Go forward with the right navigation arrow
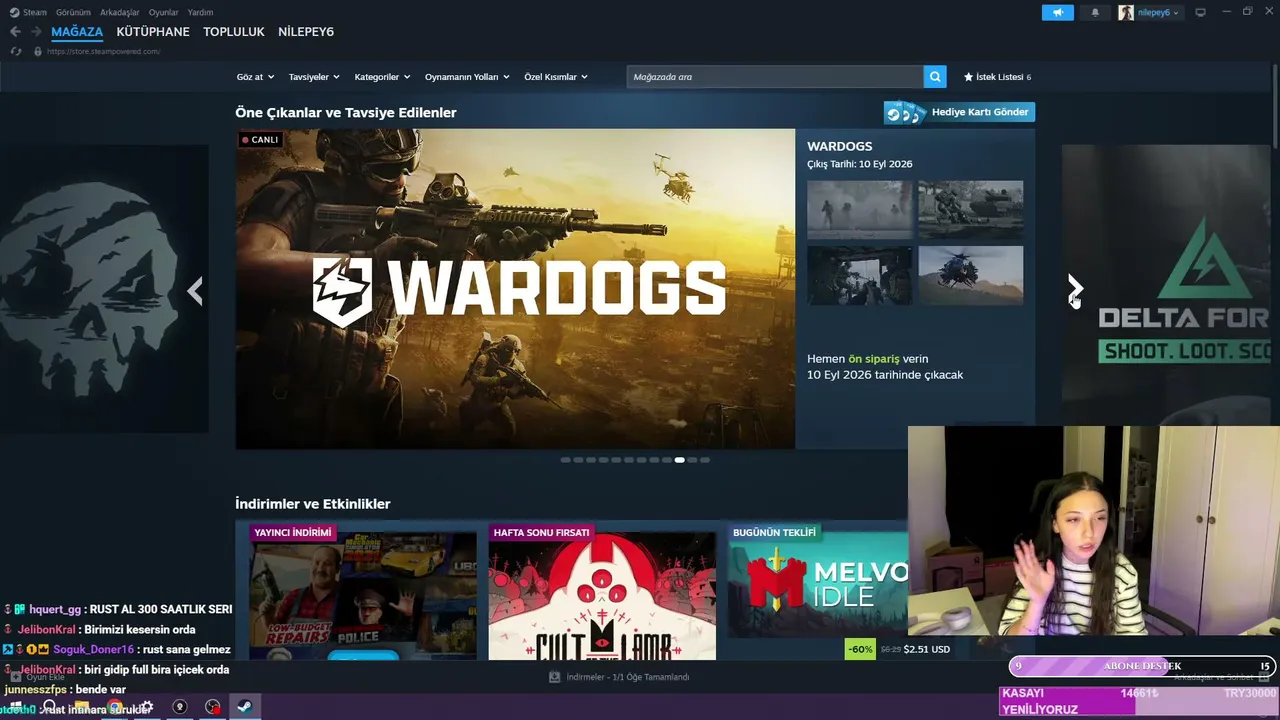Viewport: 1280px width, 720px height. click(x=37, y=32)
